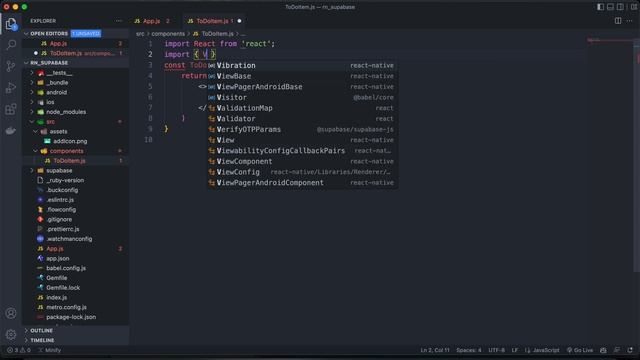Viewport: 640px width, 360px height.
Task: Select ViewPagerAndroidComponent suggestion
Action: click(x=302, y=183)
